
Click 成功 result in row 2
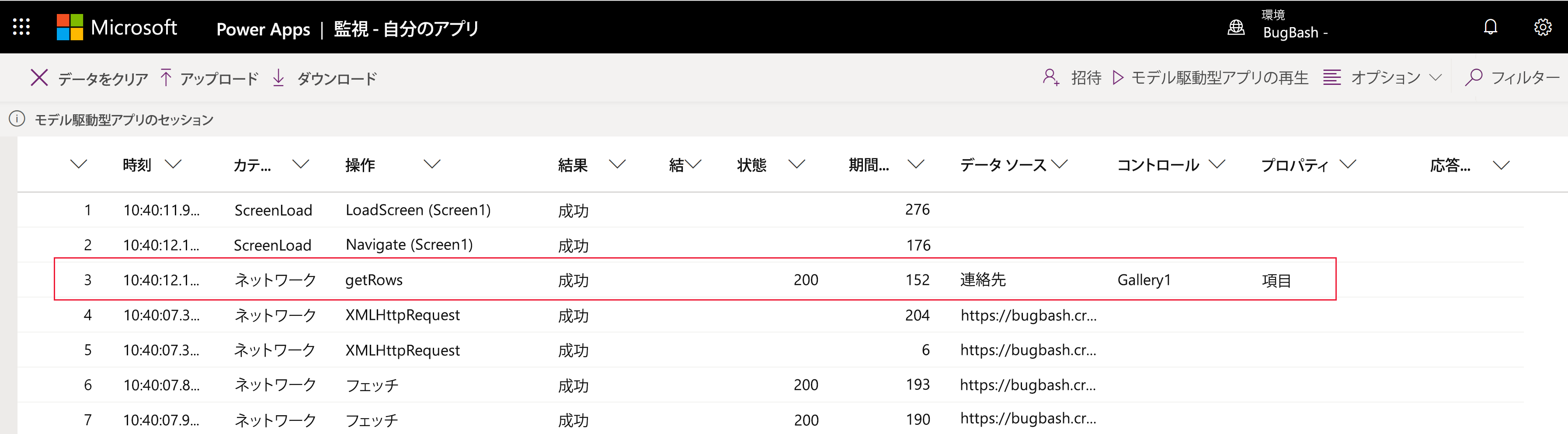pos(574,245)
